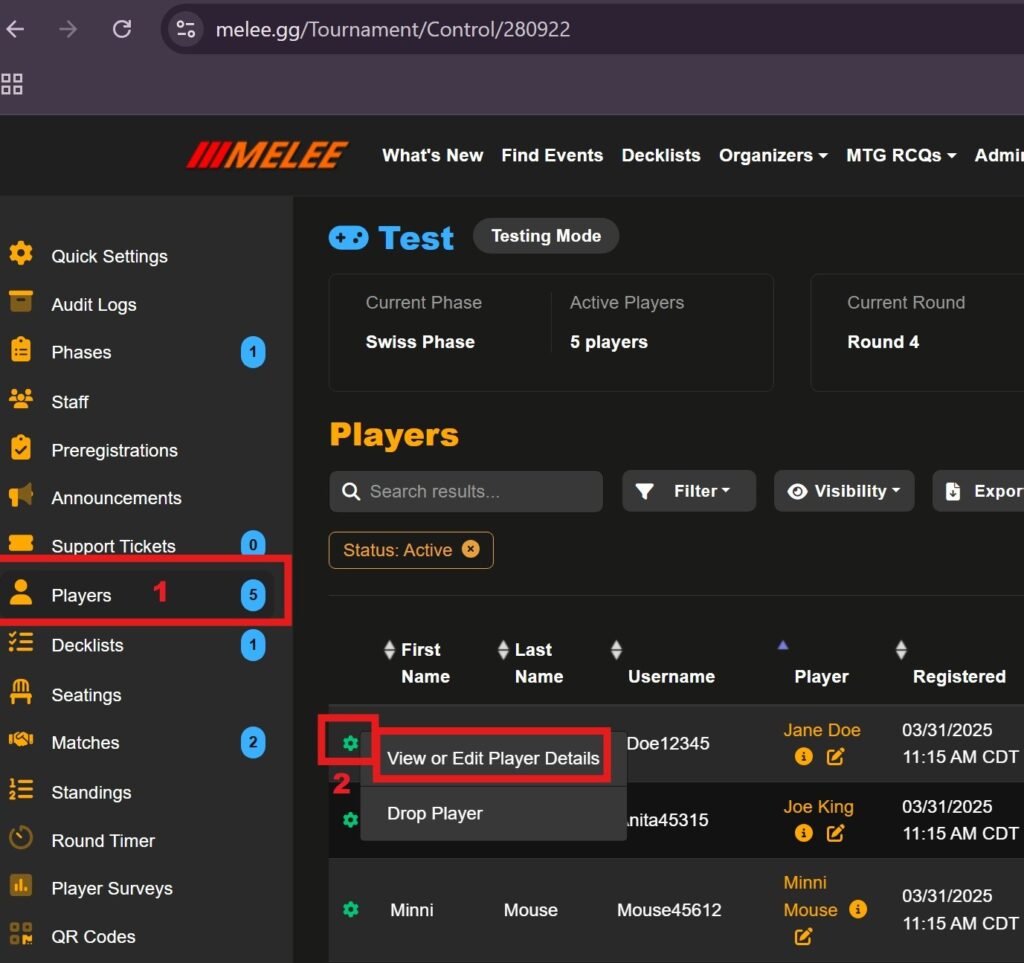Click the gear icon in Minni Mouse's row
1024x963 pixels.
pos(350,910)
